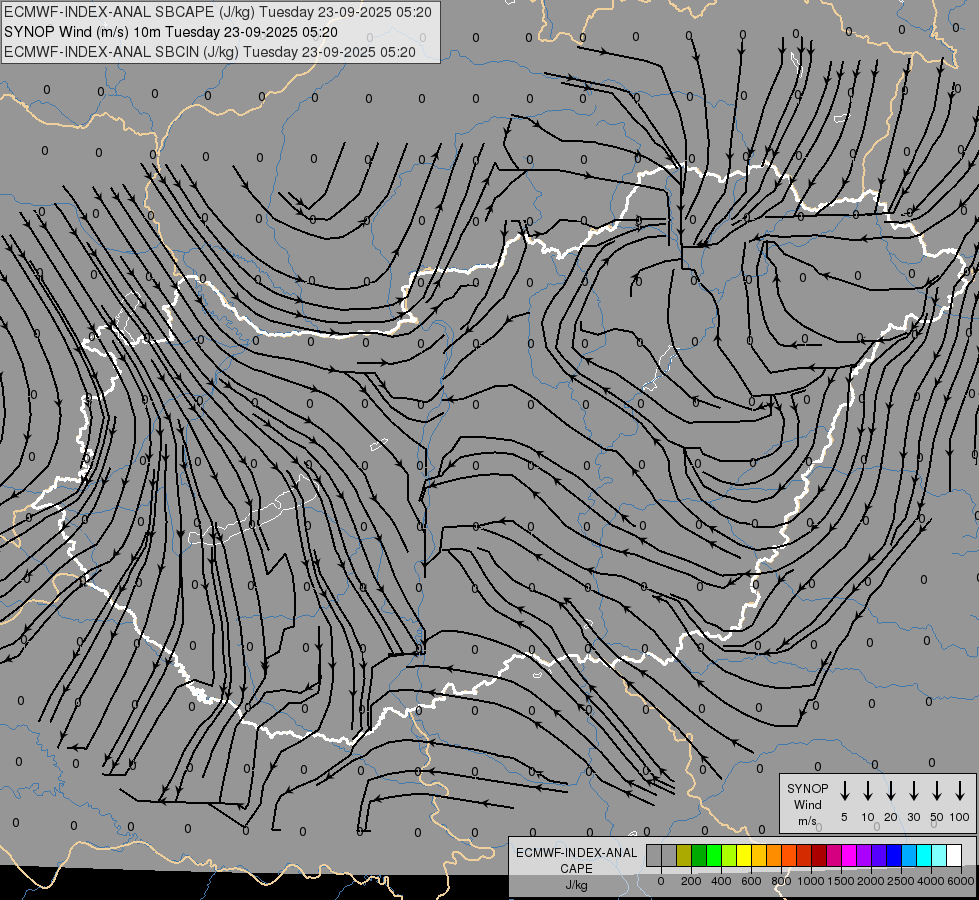Click the wind arrow above the 30 label
979x900 pixels.
913,791
